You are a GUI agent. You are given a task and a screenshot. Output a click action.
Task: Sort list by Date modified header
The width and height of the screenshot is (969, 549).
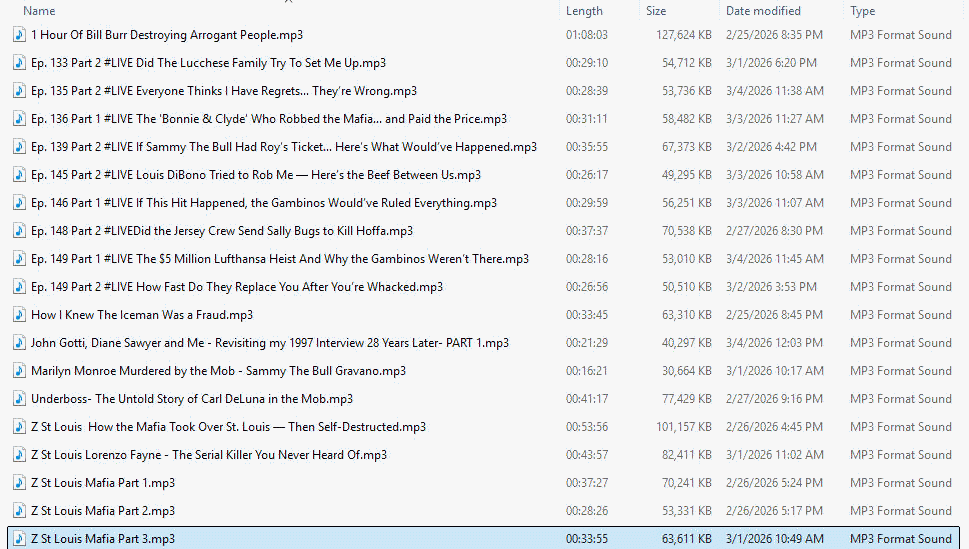coord(763,11)
